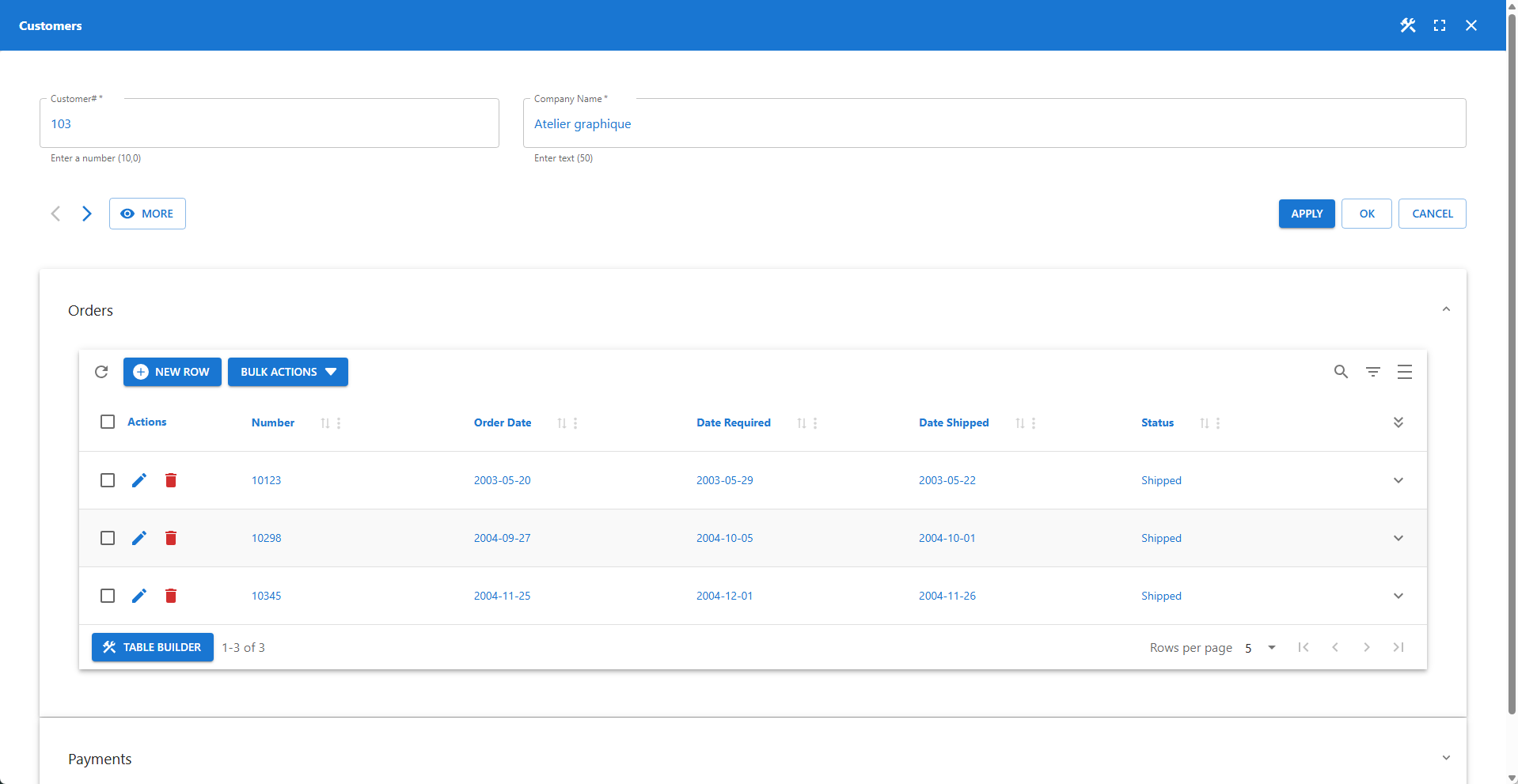Viewport: 1518px width, 784px height.
Task: Open order 10345 details link
Action: (x=266, y=596)
